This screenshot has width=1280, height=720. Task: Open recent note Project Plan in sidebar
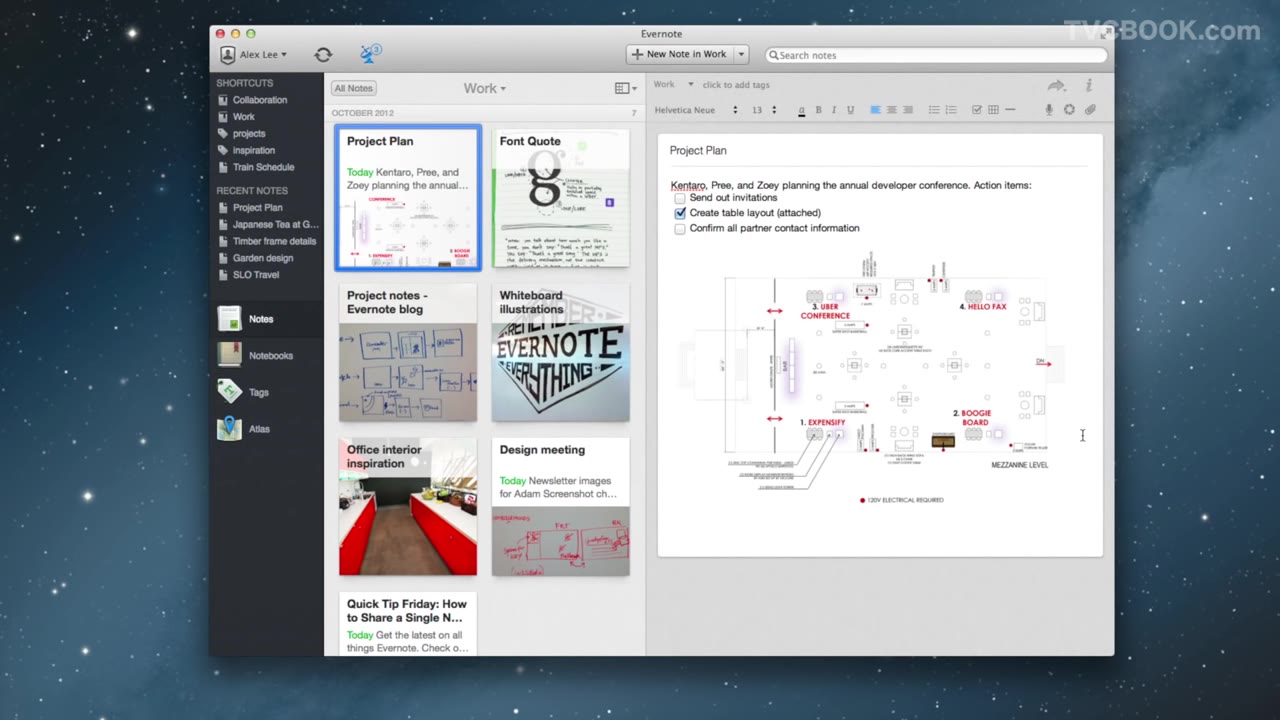click(258, 207)
